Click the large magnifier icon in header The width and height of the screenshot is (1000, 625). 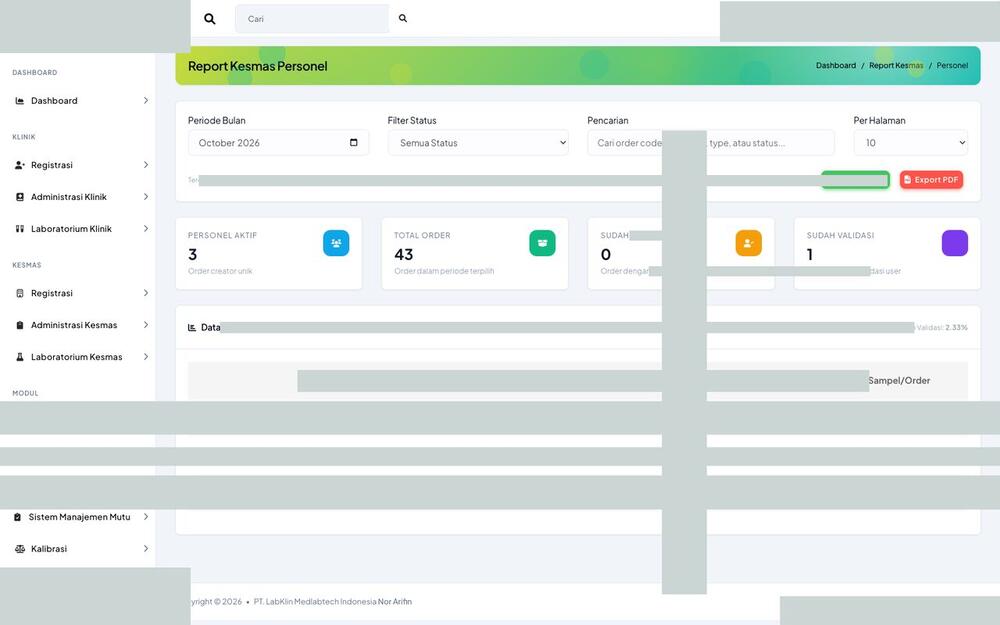coord(209,18)
